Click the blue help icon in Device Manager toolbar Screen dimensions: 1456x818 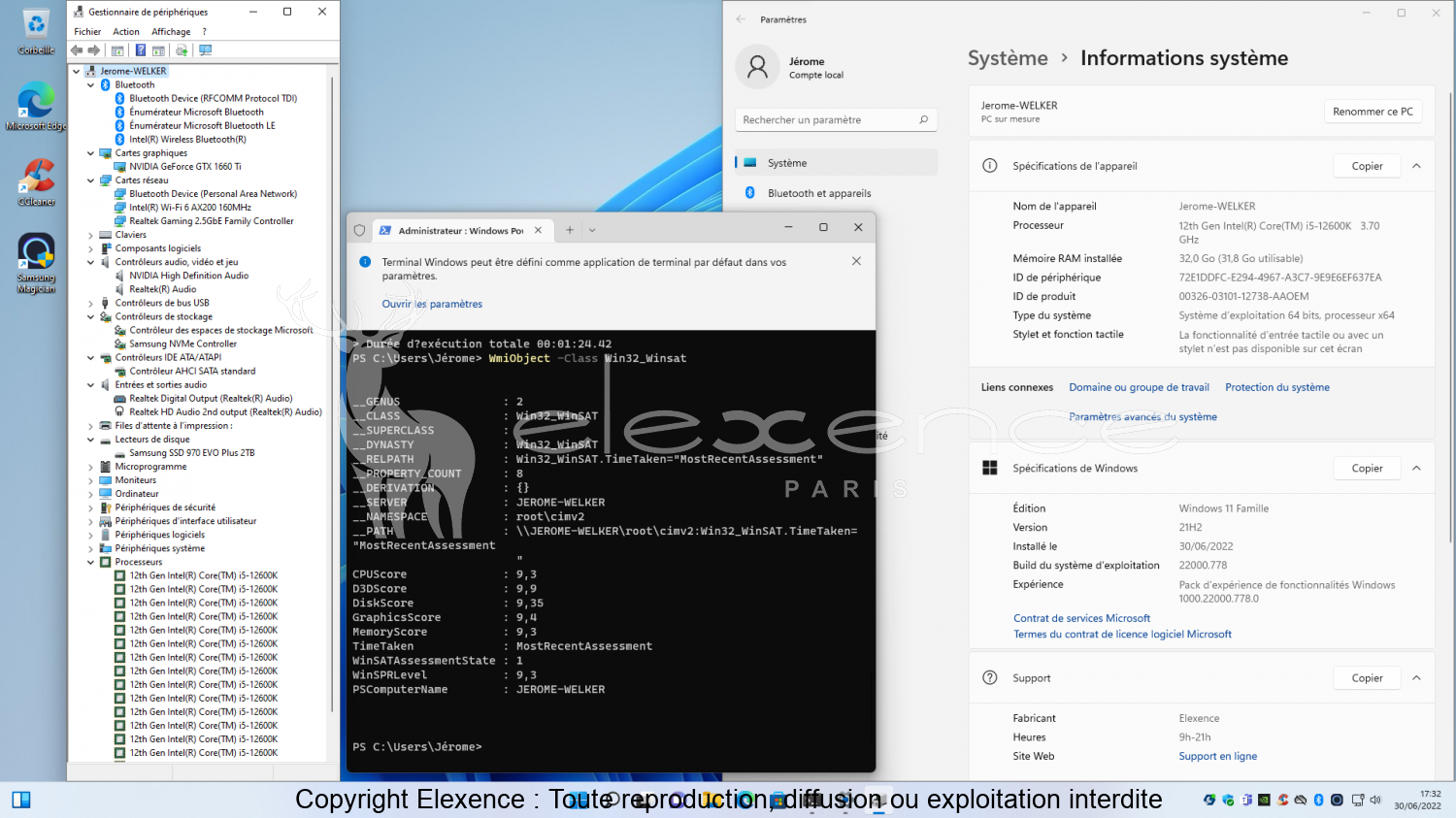coord(141,50)
